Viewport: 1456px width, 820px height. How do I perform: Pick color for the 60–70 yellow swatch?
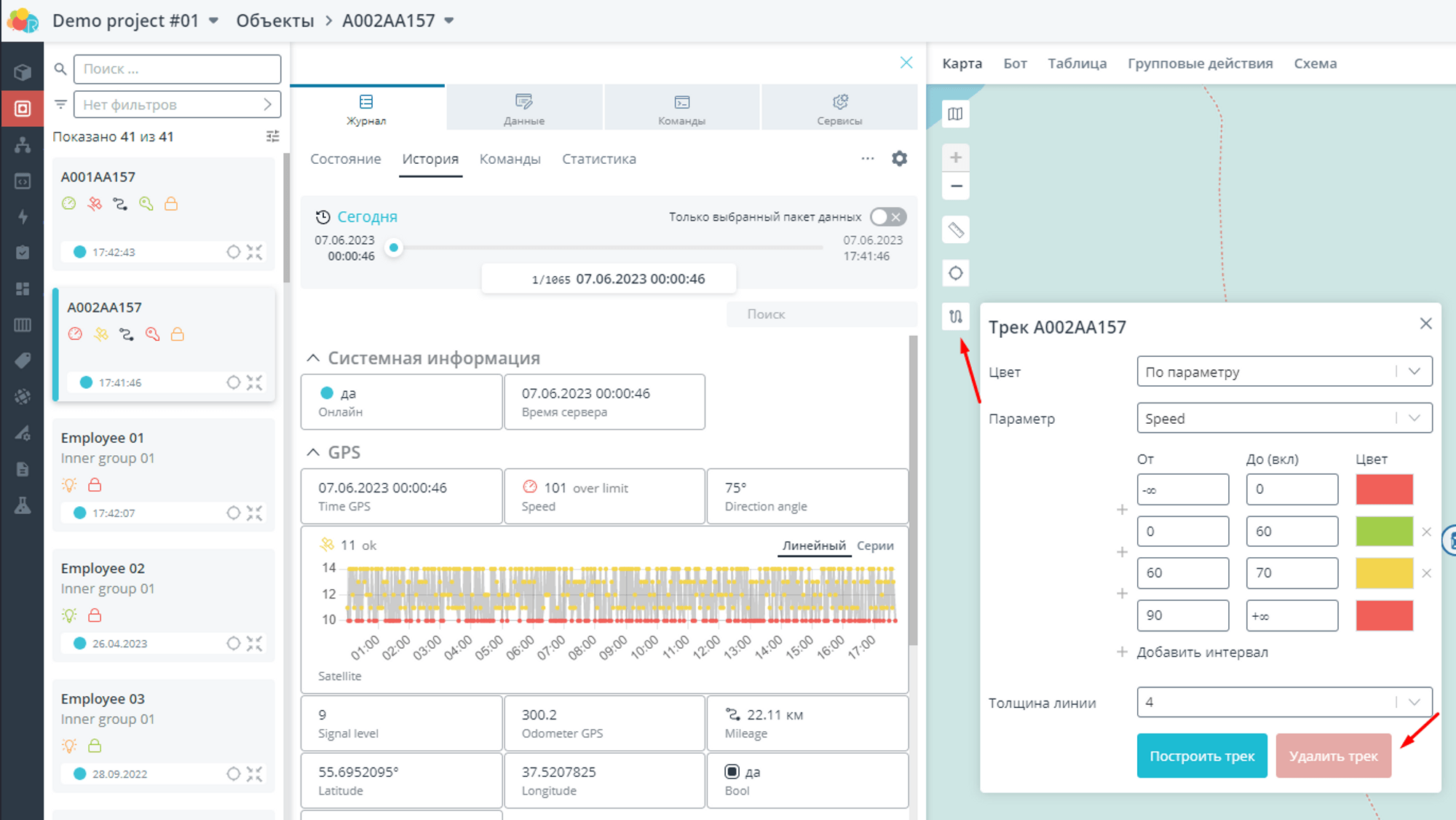[1384, 573]
